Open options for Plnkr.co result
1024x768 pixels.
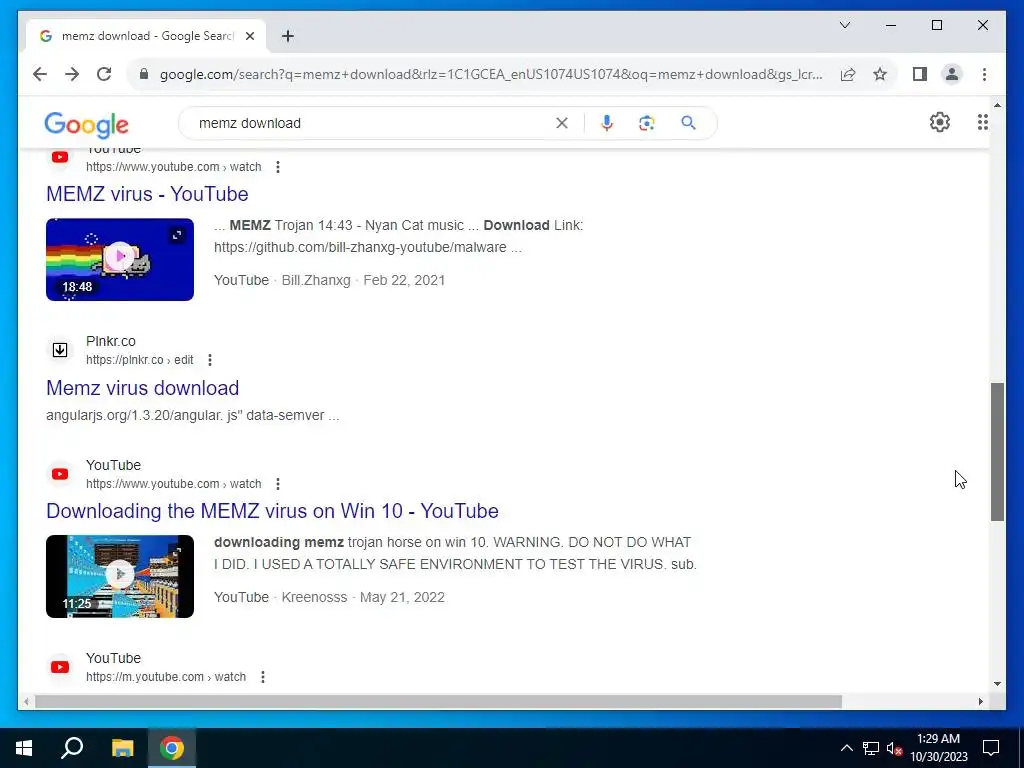tap(210, 360)
